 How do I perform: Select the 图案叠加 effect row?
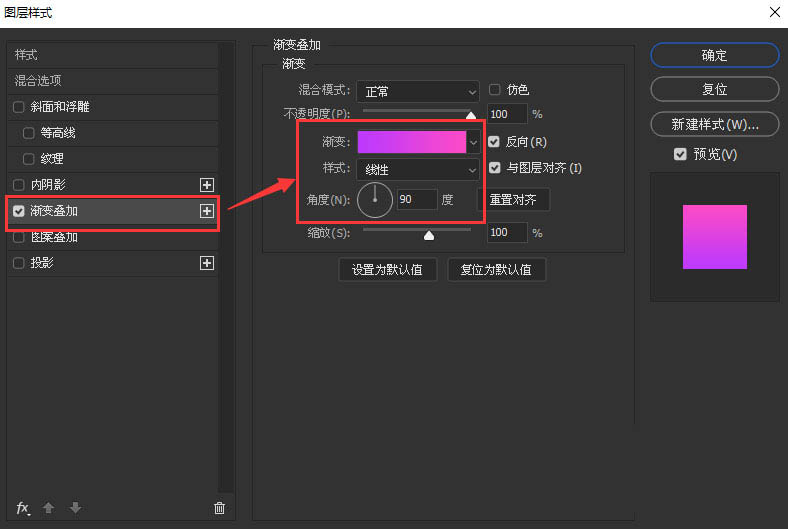(x=113, y=237)
